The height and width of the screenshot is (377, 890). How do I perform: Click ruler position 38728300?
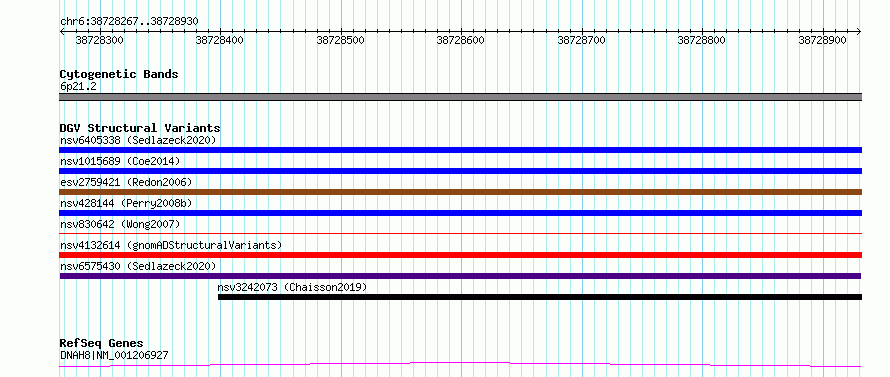[100, 40]
